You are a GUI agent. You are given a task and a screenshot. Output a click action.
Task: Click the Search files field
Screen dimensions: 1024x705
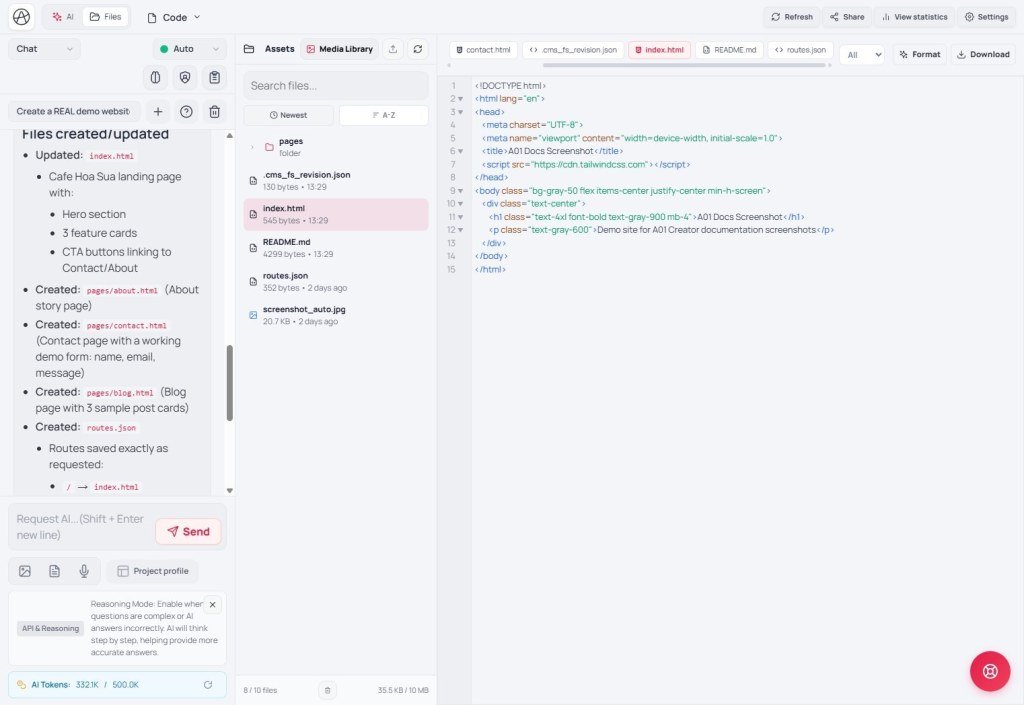click(336, 86)
